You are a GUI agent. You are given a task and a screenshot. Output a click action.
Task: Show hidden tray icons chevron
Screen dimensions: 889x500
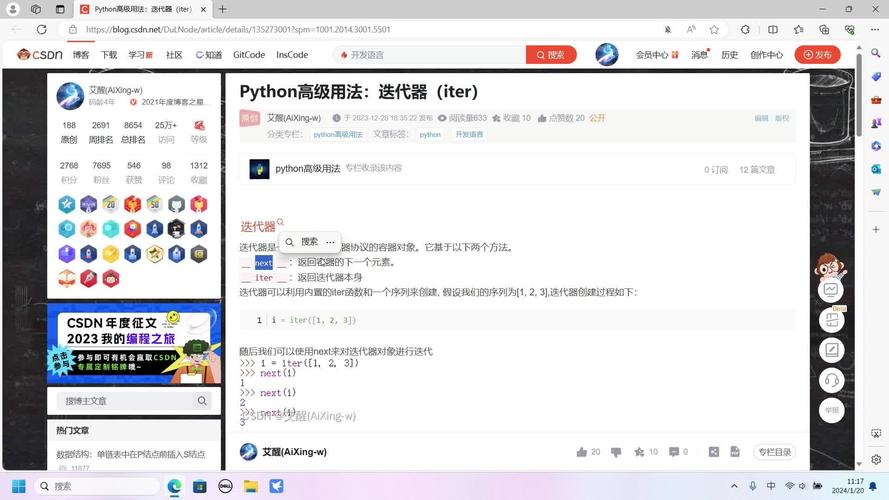pos(734,486)
